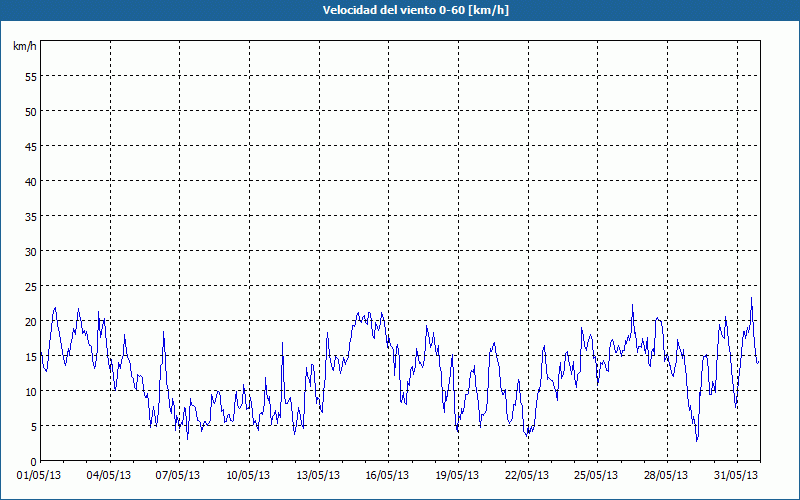
Task: Click the y-axis value '5'
Action: tap(34, 427)
